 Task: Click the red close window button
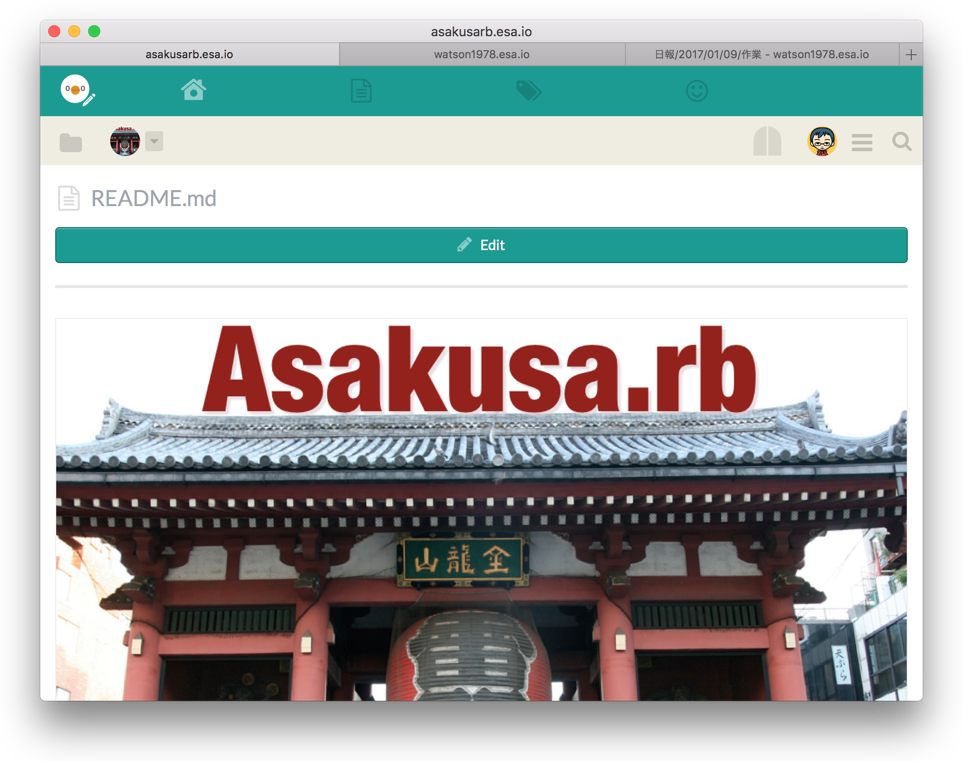(54, 31)
